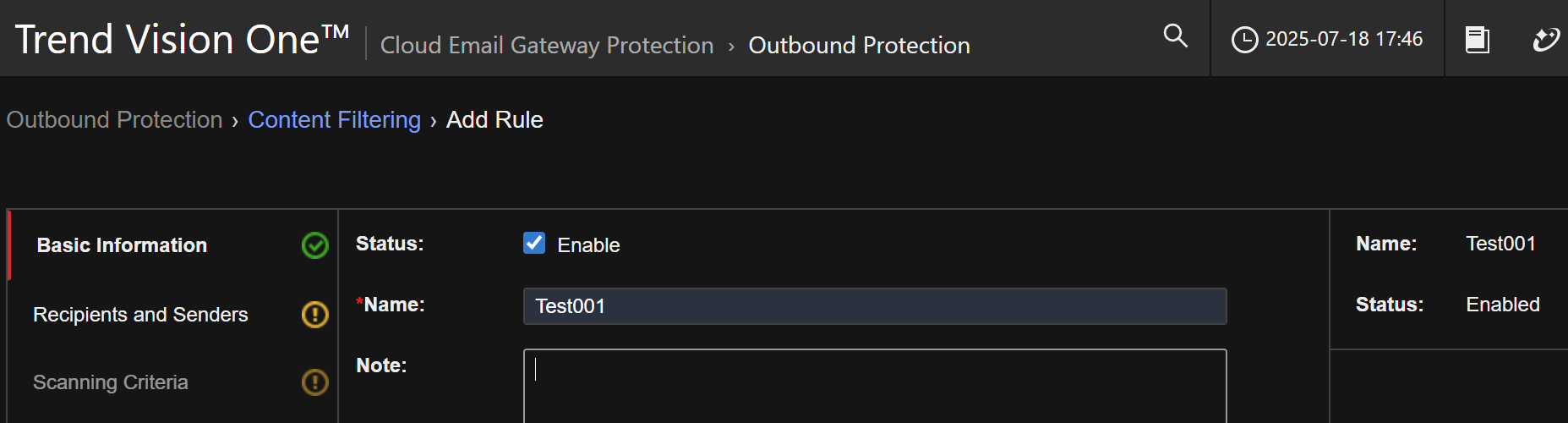Click green checkmark beside Basic Information
1568x423 pixels.
(315, 245)
